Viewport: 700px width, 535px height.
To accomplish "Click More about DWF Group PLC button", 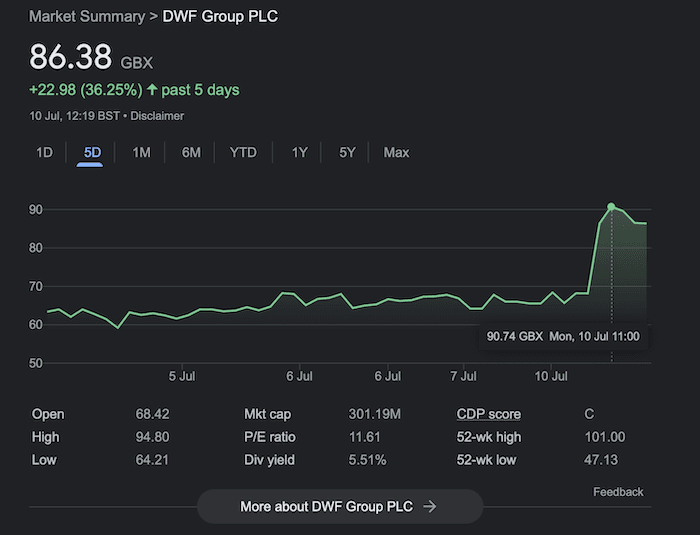I will (x=340, y=506).
